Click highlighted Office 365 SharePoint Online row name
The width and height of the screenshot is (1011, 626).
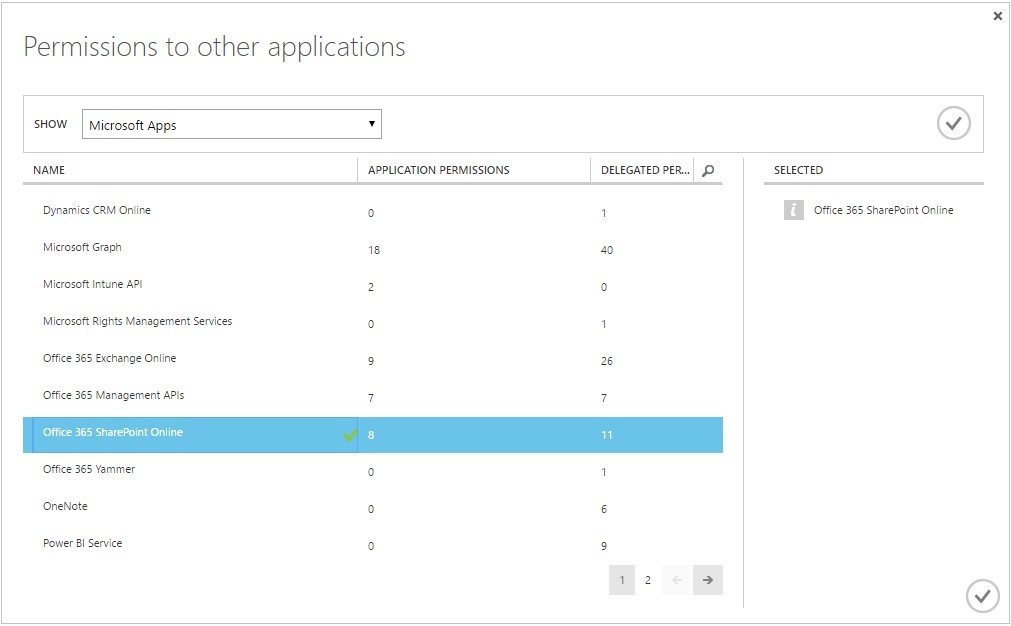coord(113,433)
